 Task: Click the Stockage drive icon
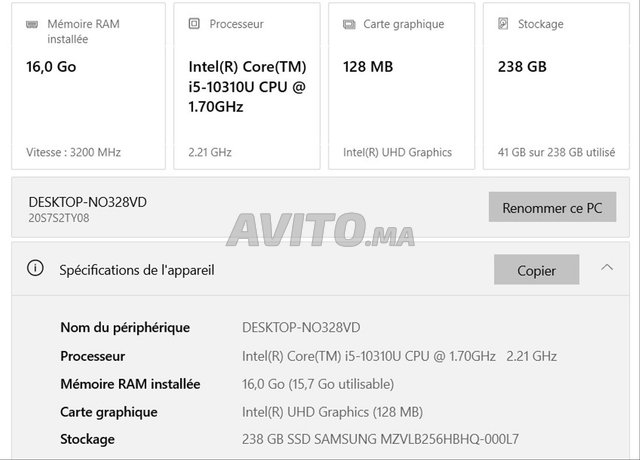coord(503,24)
